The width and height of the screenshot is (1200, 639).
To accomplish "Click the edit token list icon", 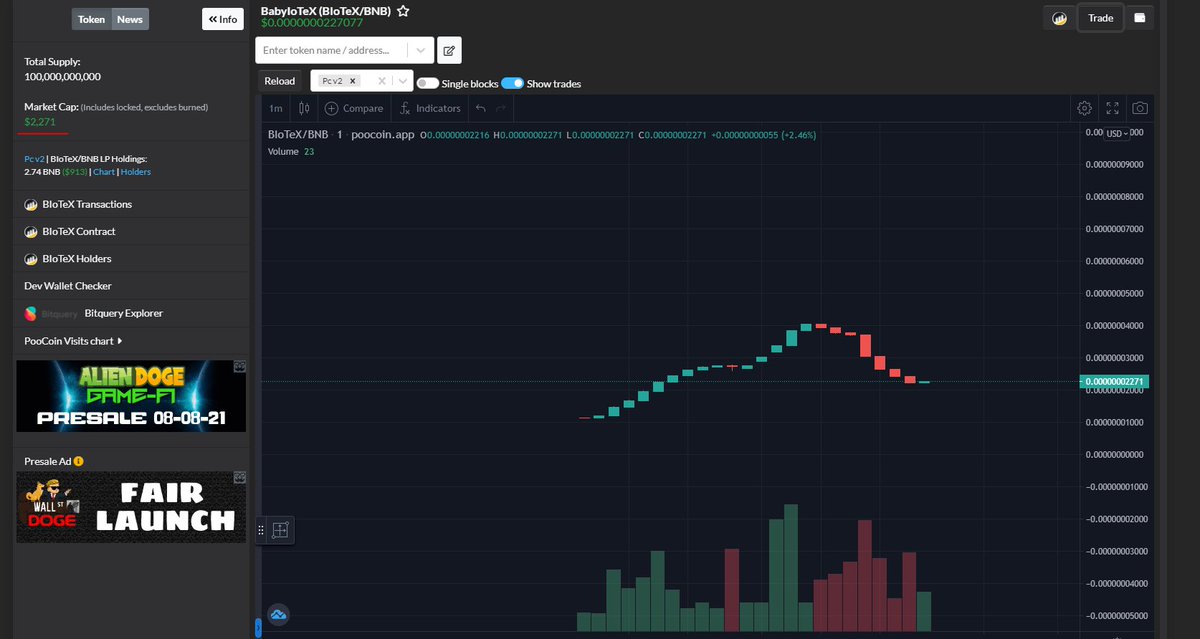I will click(x=449, y=50).
